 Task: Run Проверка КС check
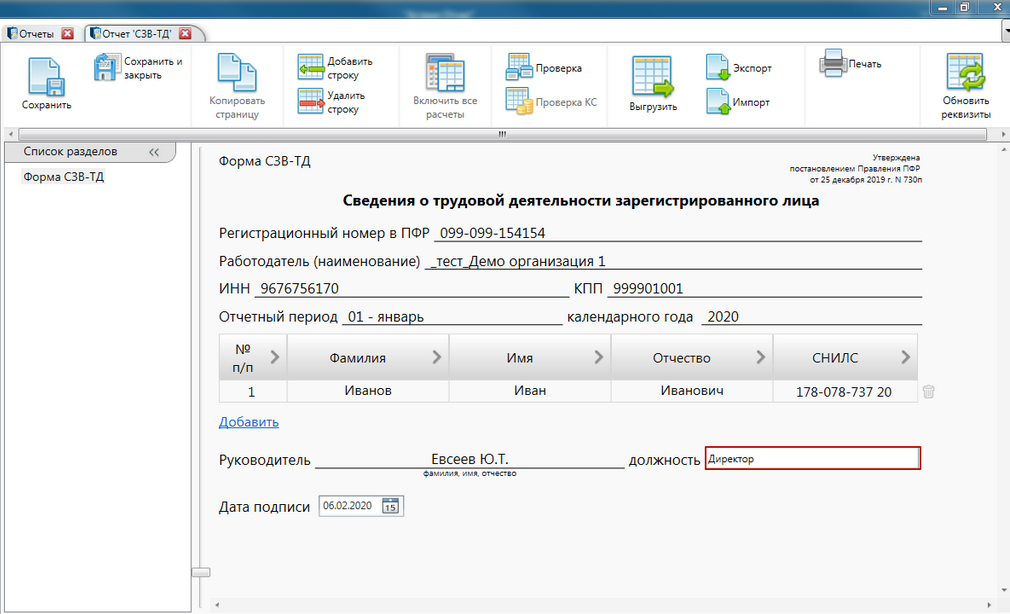(x=551, y=102)
